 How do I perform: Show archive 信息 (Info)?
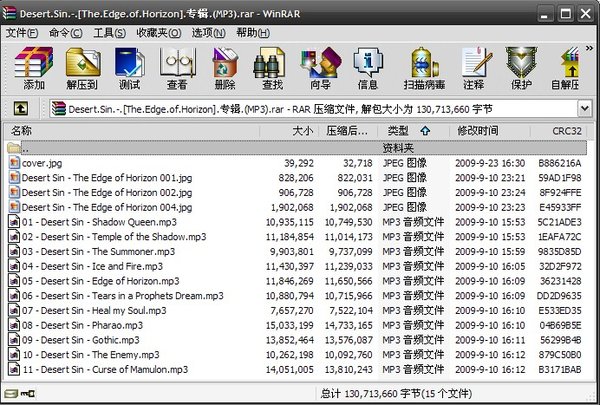pos(368,68)
